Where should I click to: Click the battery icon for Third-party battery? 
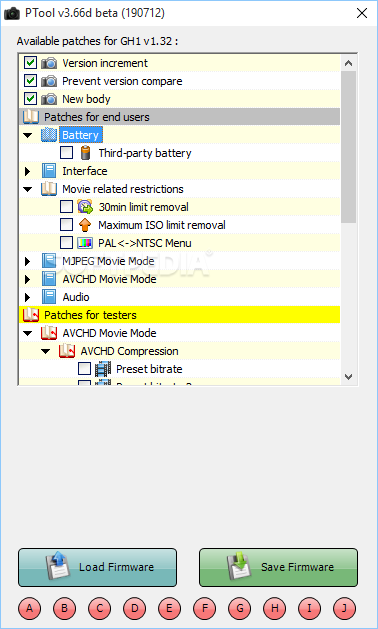tap(85, 153)
